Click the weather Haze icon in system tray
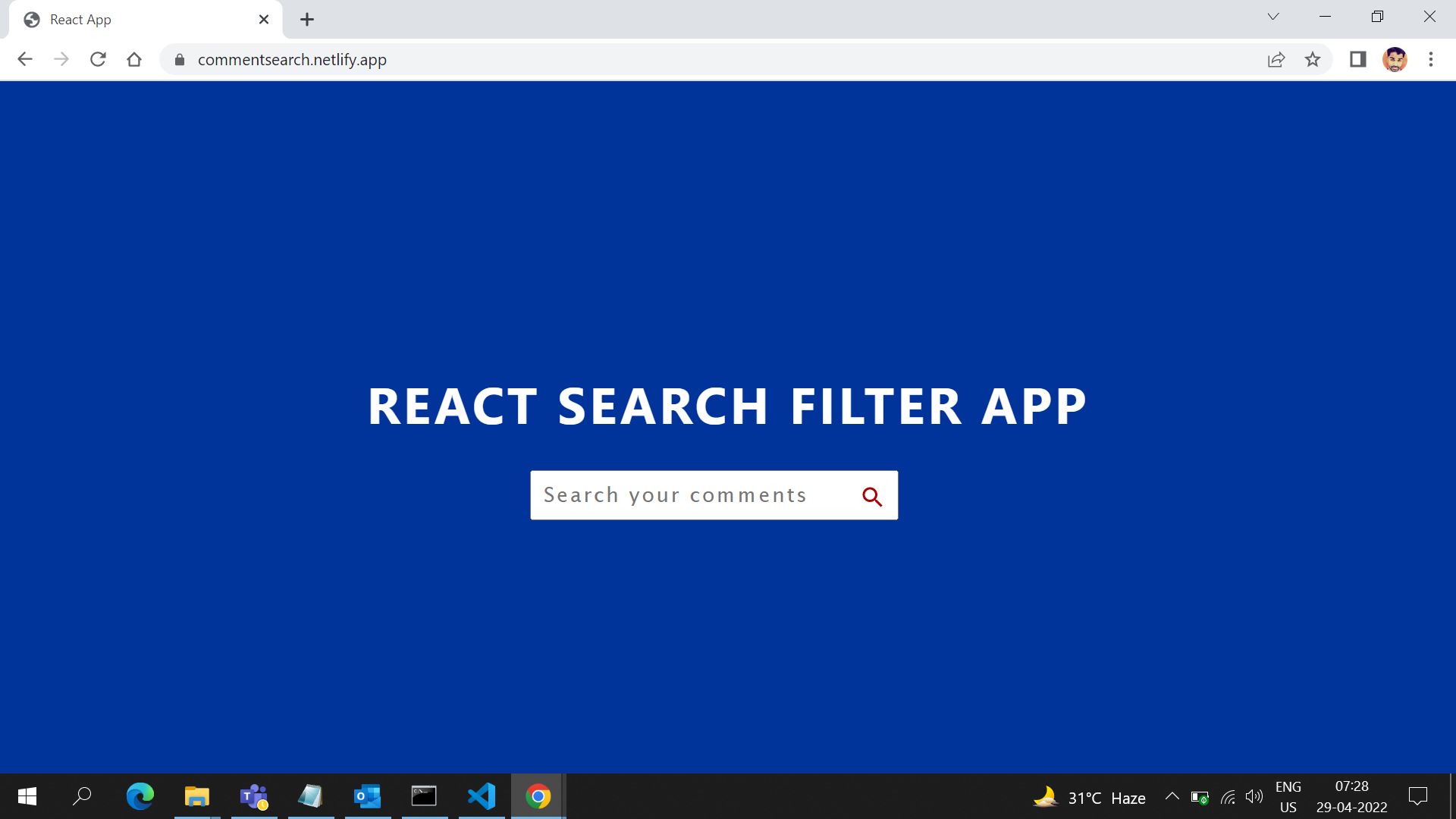1456x819 pixels. coord(1045,796)
